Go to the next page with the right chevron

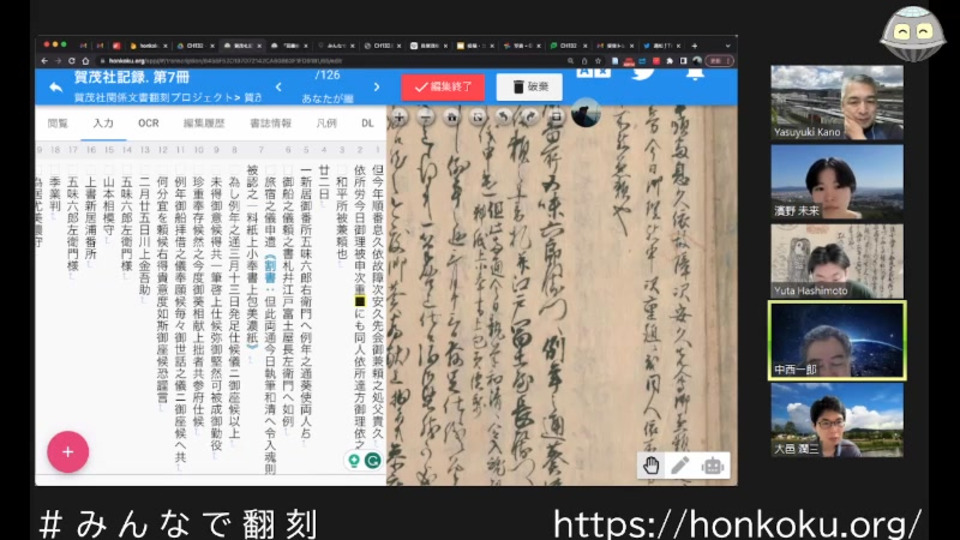click(377, 87)
